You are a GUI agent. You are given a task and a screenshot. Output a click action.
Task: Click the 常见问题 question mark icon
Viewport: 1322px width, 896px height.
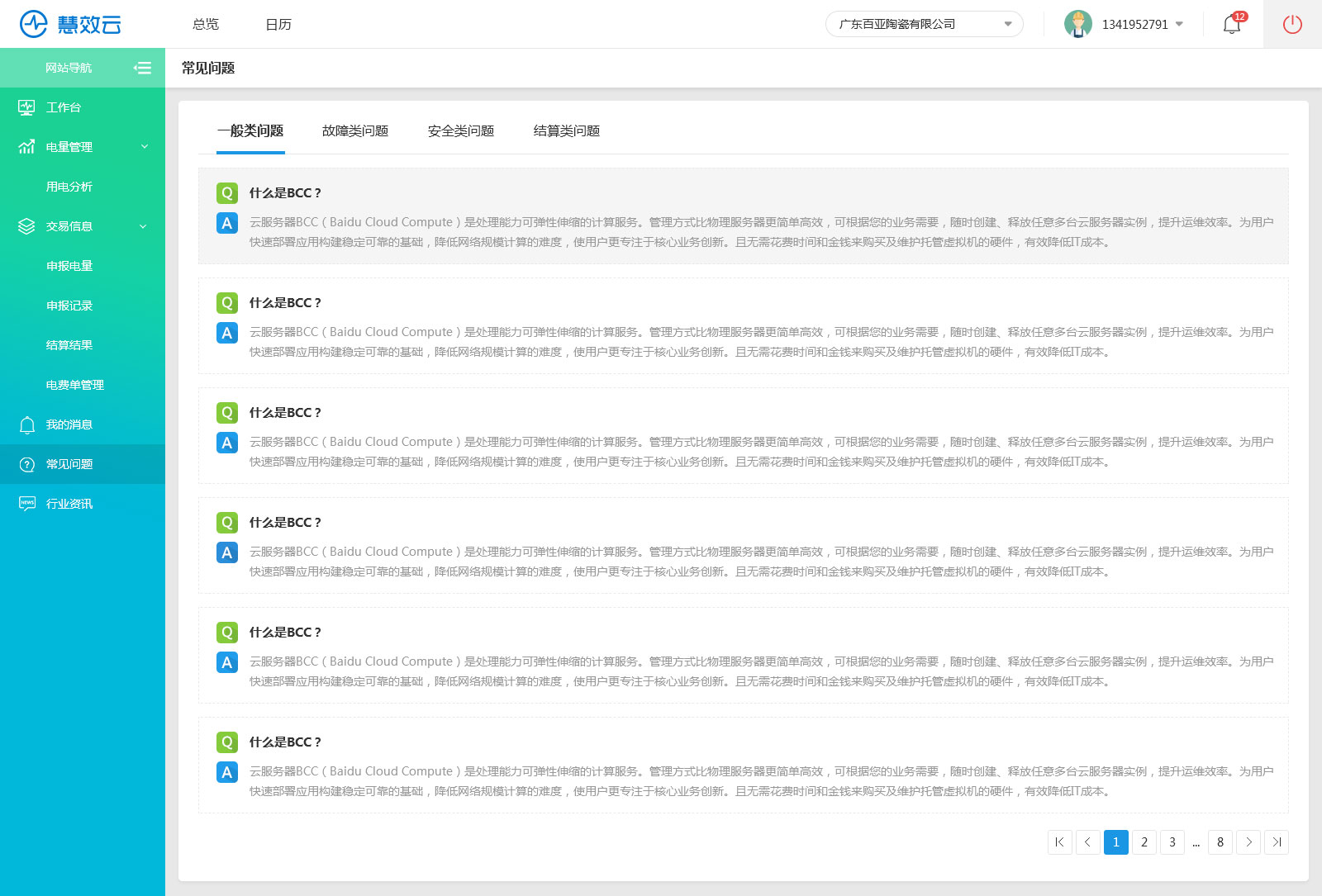(x=26, y=464)
